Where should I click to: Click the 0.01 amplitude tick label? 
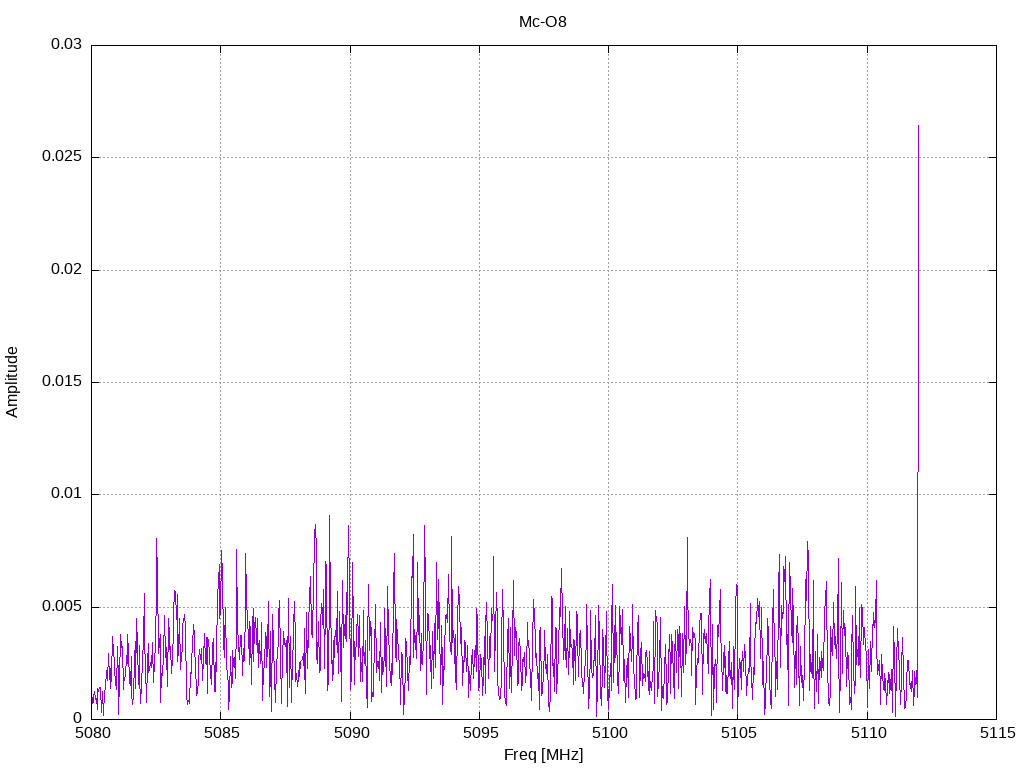[66, 494]
